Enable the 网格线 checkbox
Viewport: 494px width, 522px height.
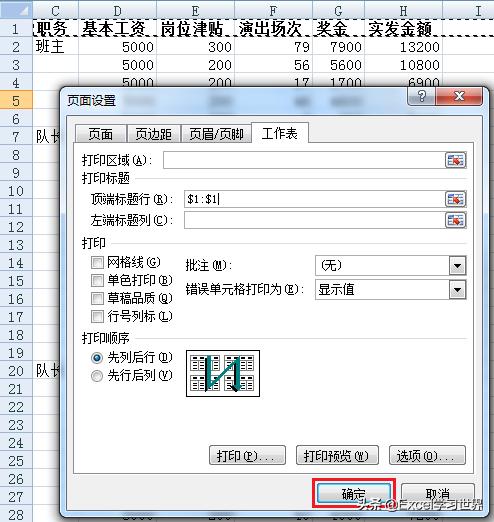[97, 263]
